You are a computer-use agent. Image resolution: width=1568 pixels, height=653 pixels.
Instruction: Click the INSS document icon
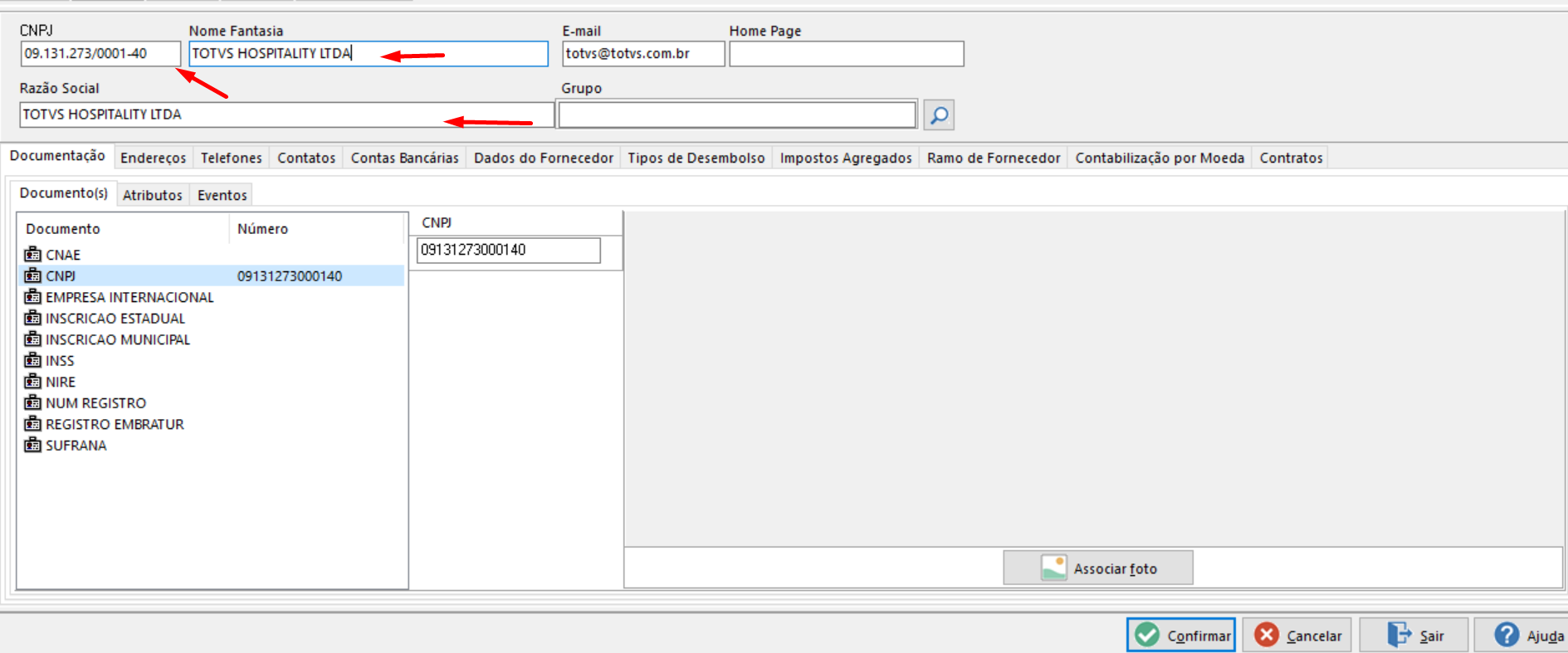tap(32, 360)
